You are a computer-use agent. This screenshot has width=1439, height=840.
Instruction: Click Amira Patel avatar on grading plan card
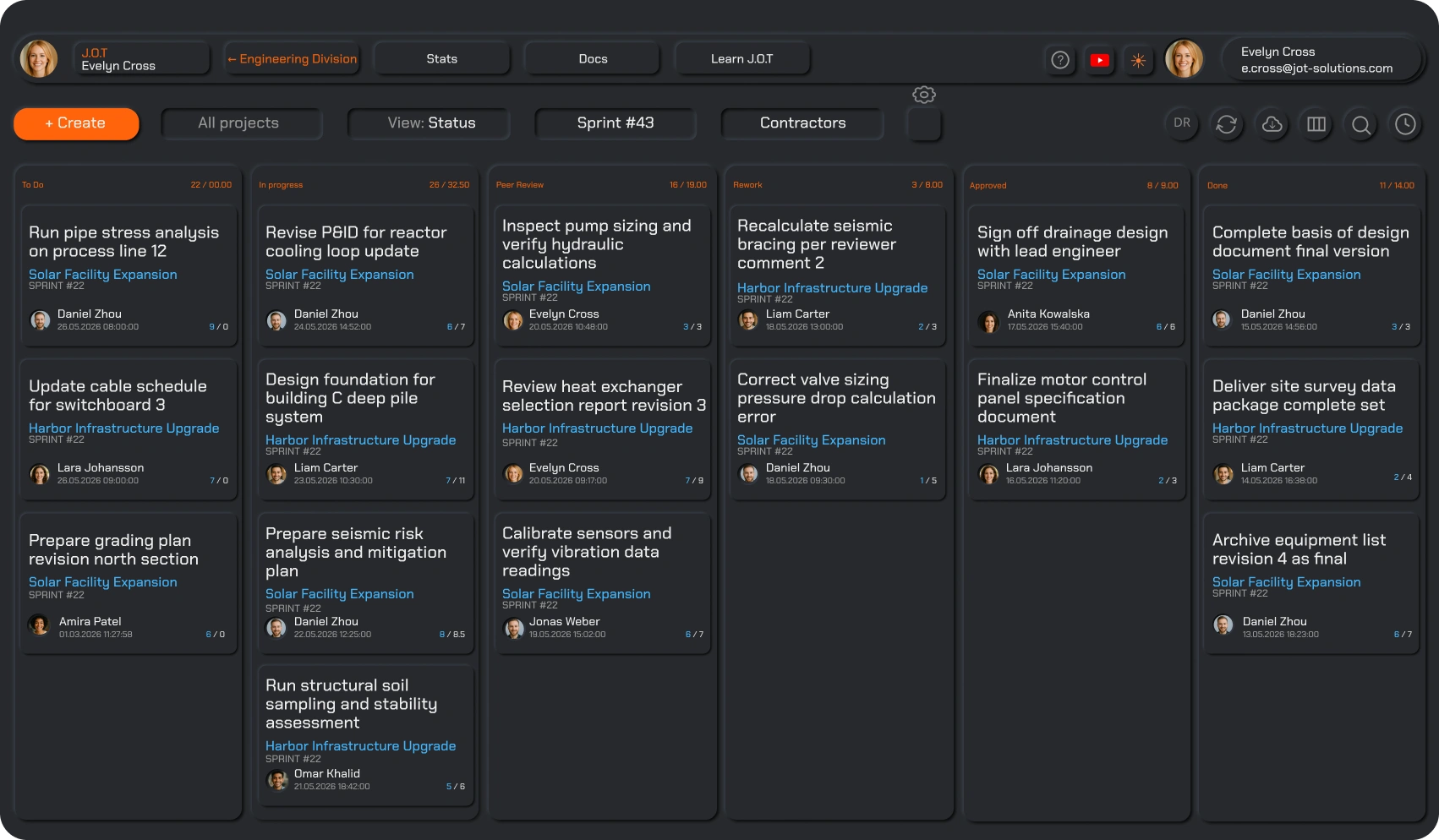click(39, 625)
